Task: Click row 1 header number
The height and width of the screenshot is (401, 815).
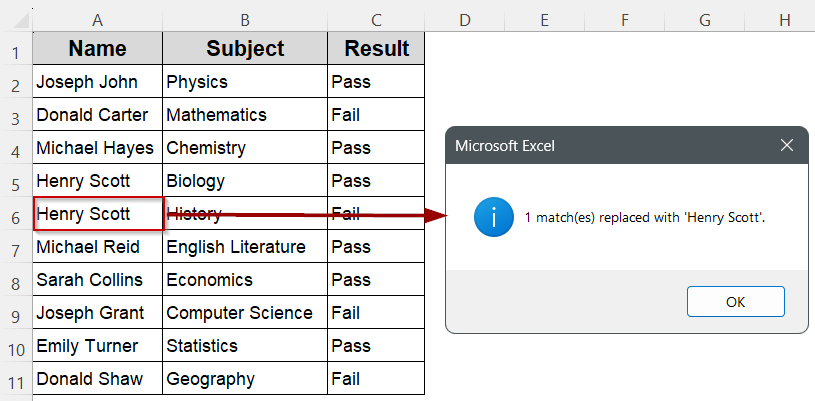Action: pos(16,50)
